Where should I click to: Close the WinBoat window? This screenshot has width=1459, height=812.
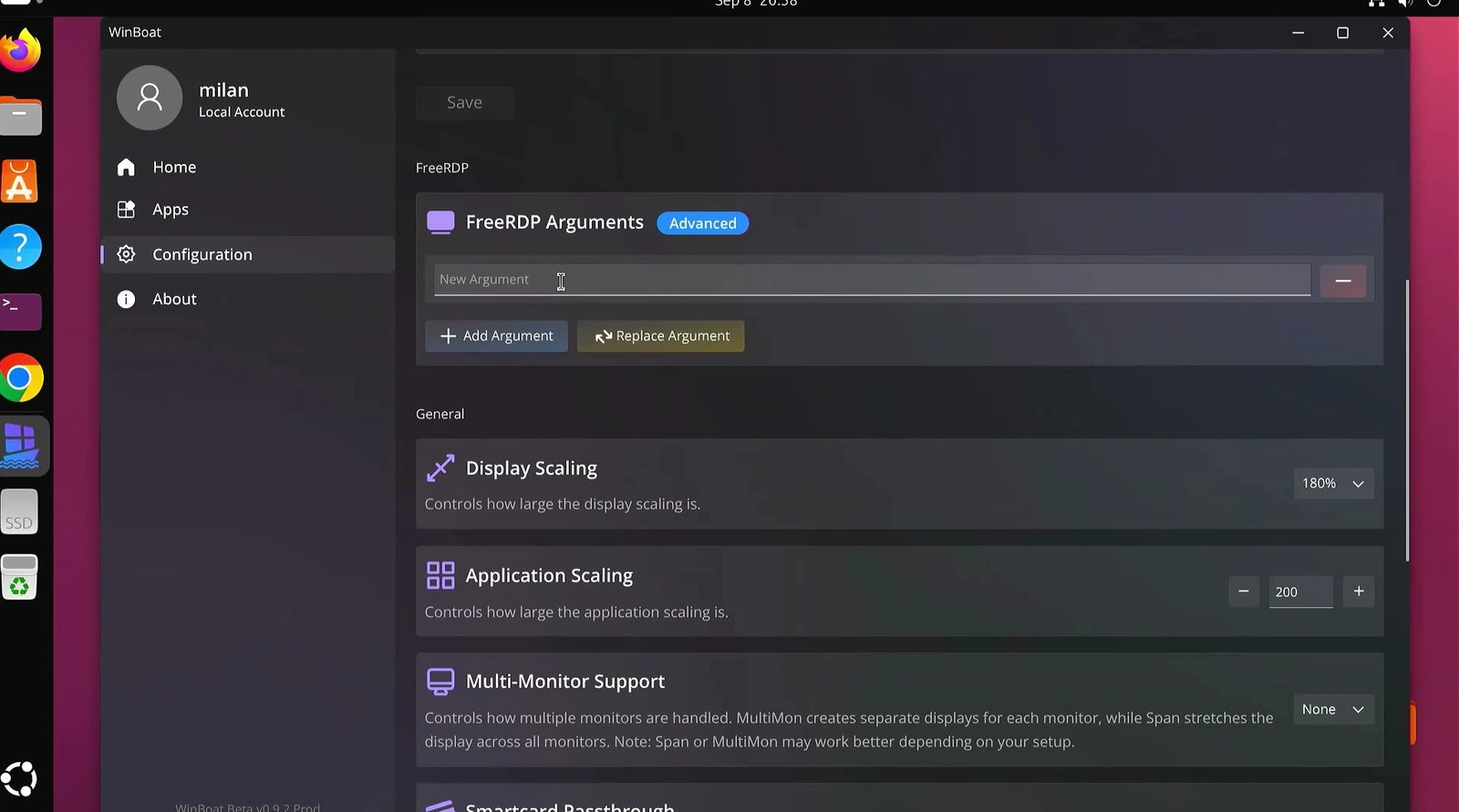[1388, 33]
